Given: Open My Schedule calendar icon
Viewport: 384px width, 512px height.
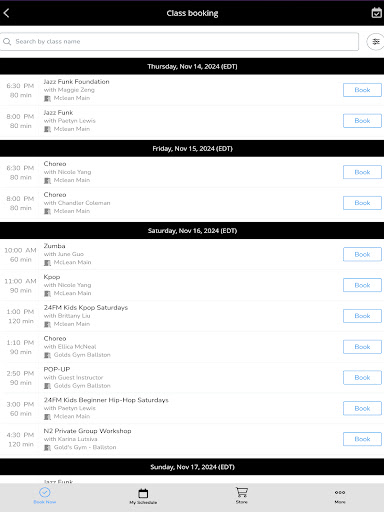Looking at the screenshot, I should [x=143, y=493].
